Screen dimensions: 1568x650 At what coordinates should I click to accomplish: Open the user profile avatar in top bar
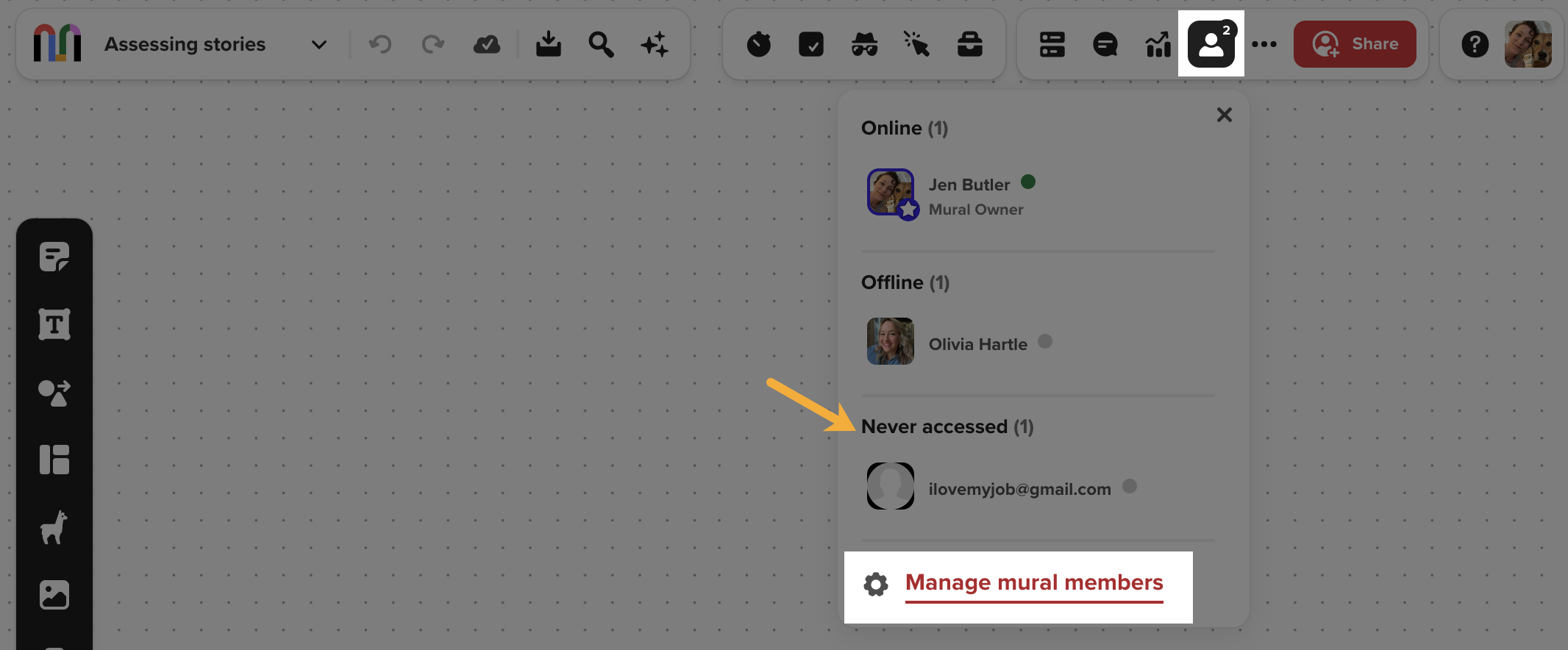point(1528,44)
